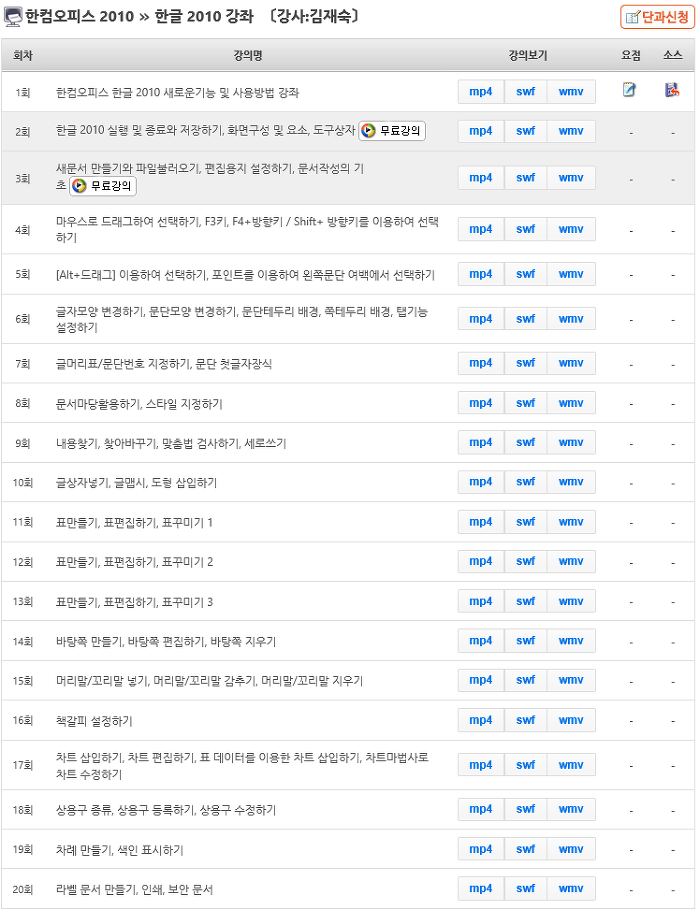Image resolution: width=700 pixels, height=910 pixels.
Task: Open swf for lecture 1회
Action: pos(525,92)
